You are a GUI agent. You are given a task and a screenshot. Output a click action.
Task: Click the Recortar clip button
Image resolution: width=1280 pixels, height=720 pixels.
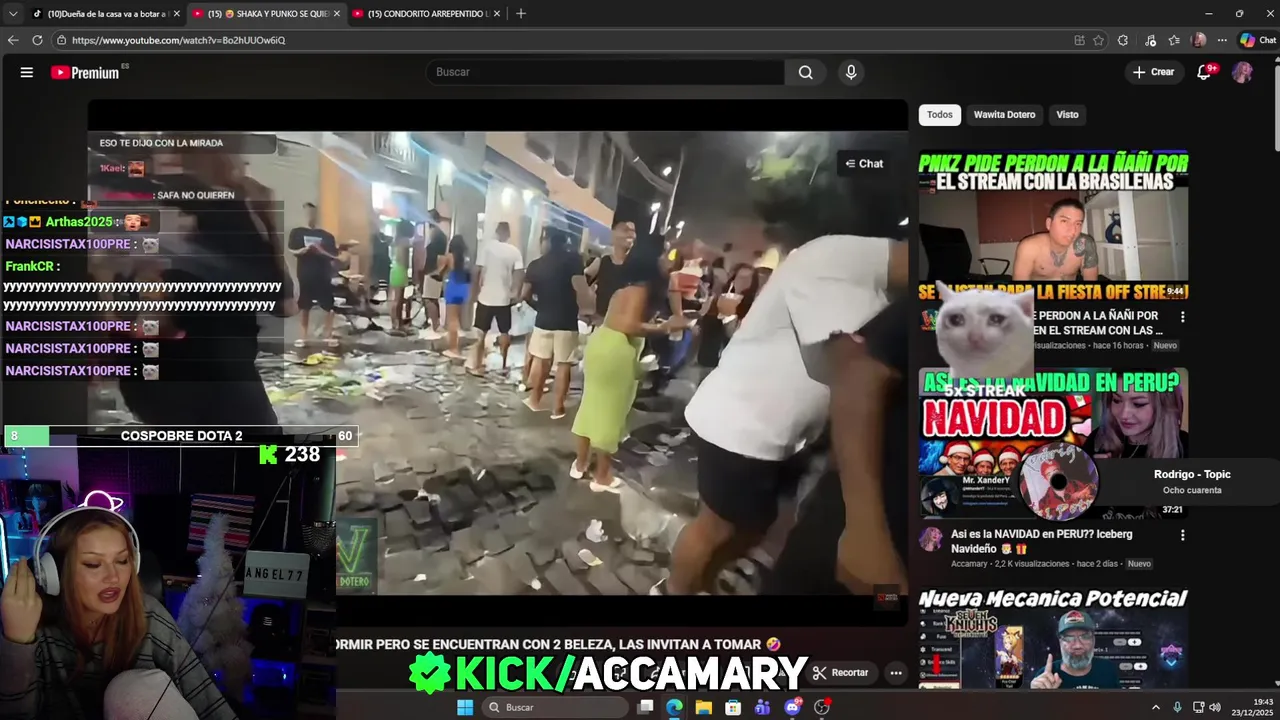pyautogui.click(x=840, y=673)
